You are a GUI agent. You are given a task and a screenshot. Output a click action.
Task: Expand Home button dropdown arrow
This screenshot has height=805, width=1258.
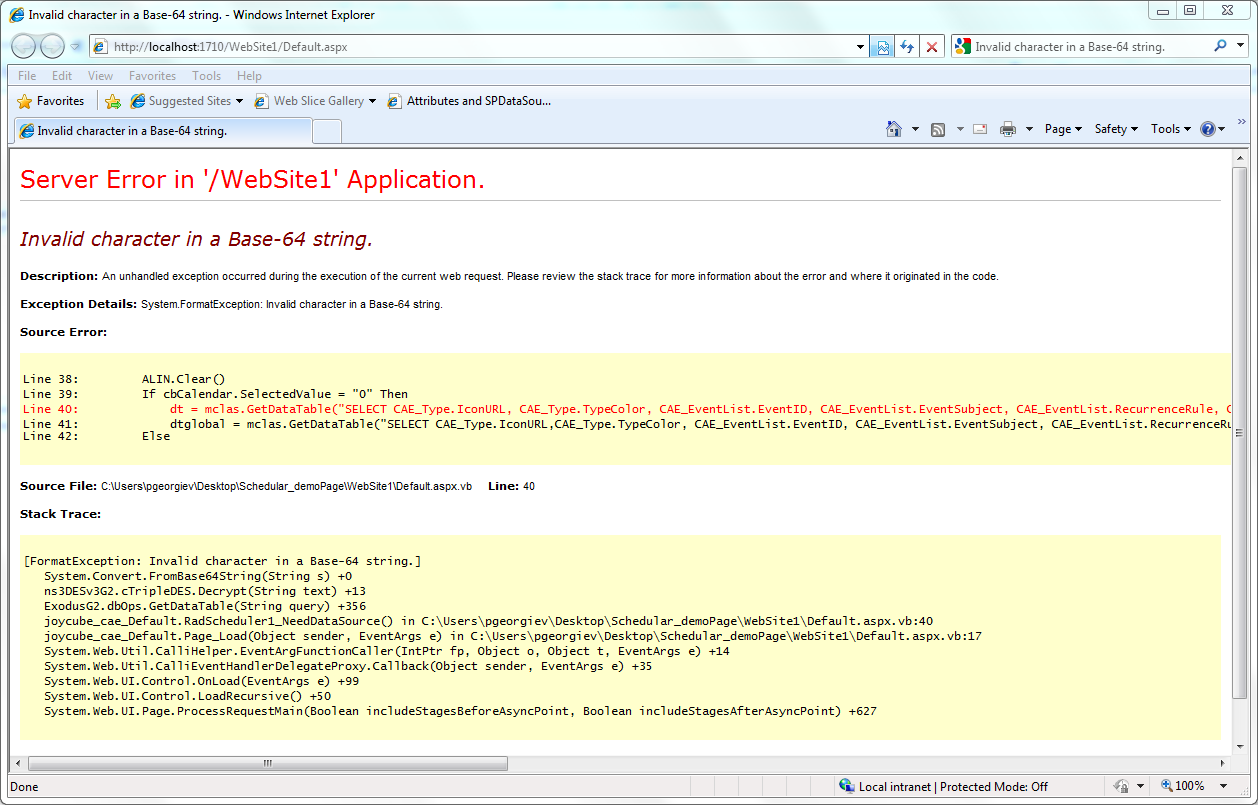click(915, 129)
